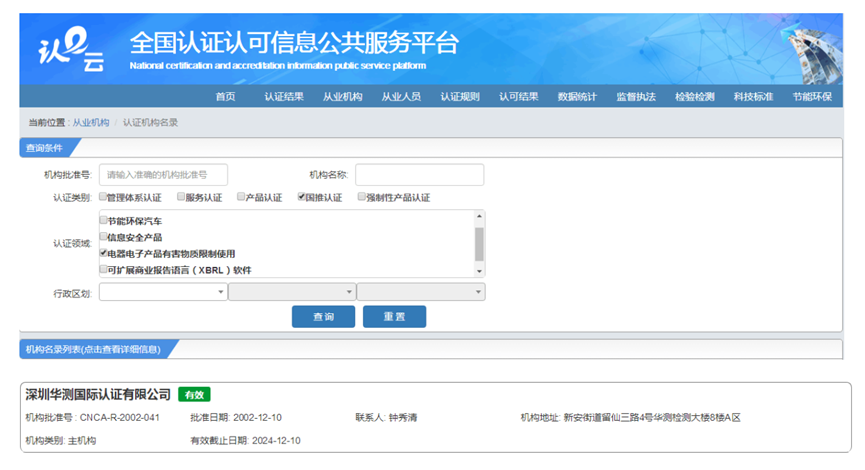The width and height of the screenshot is (865, 470).
Task: Open the third 行政区划 dropdown
Action: pos(420,292)
